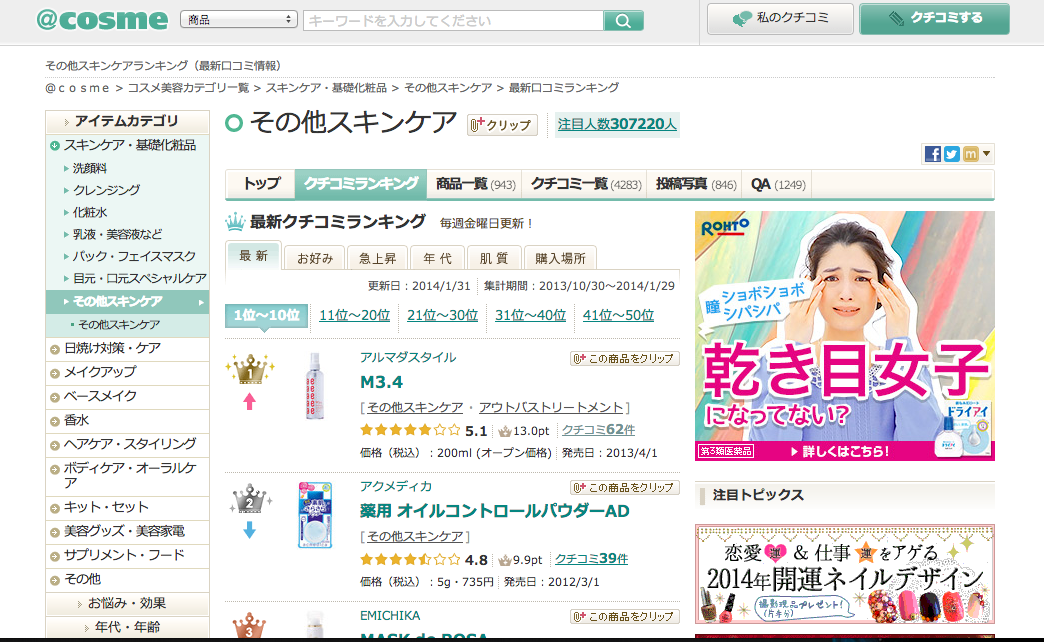Image resolution: width=1044 pixels, height=642 pixels.
Task: Select 最新 ranking sub-tab
Action: tap(254, 256)
